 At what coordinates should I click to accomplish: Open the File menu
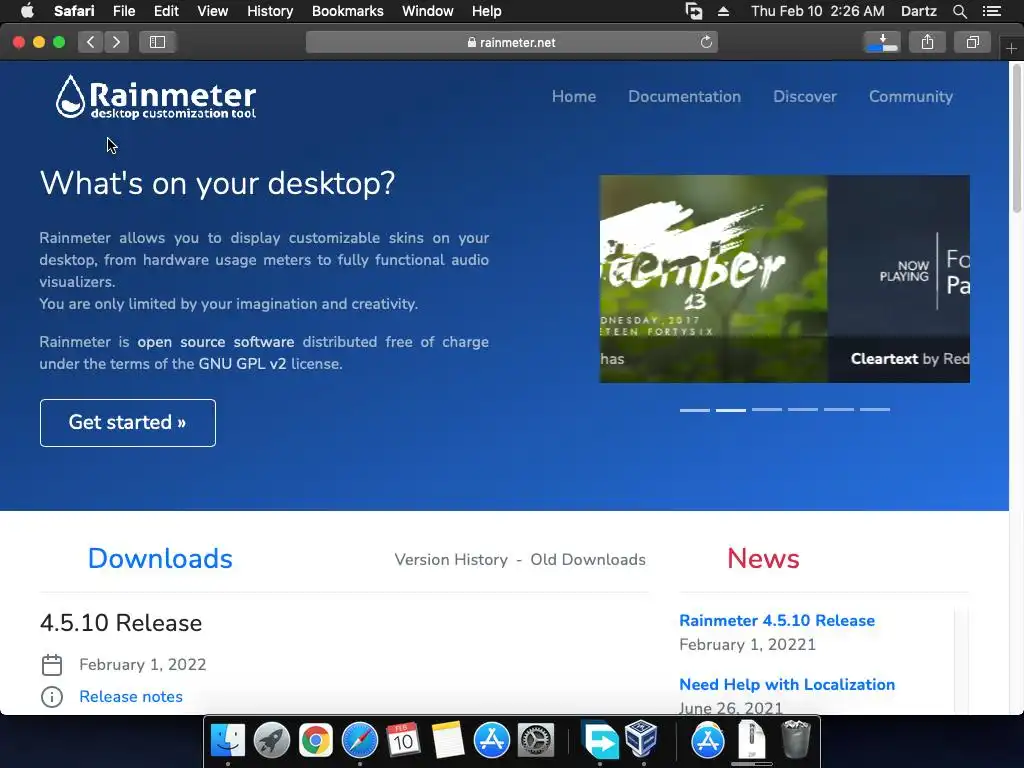tap(123, 11)
